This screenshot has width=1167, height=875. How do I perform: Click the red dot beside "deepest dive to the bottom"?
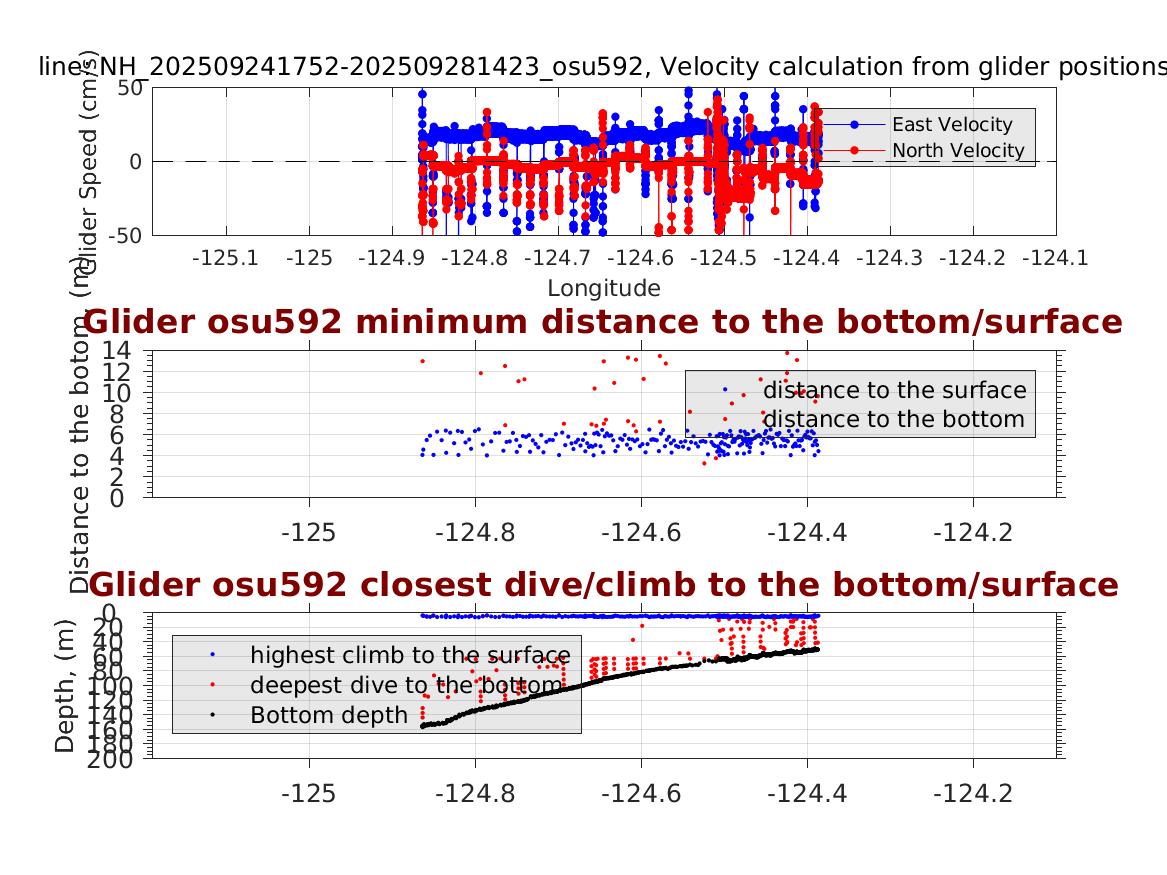211,685
